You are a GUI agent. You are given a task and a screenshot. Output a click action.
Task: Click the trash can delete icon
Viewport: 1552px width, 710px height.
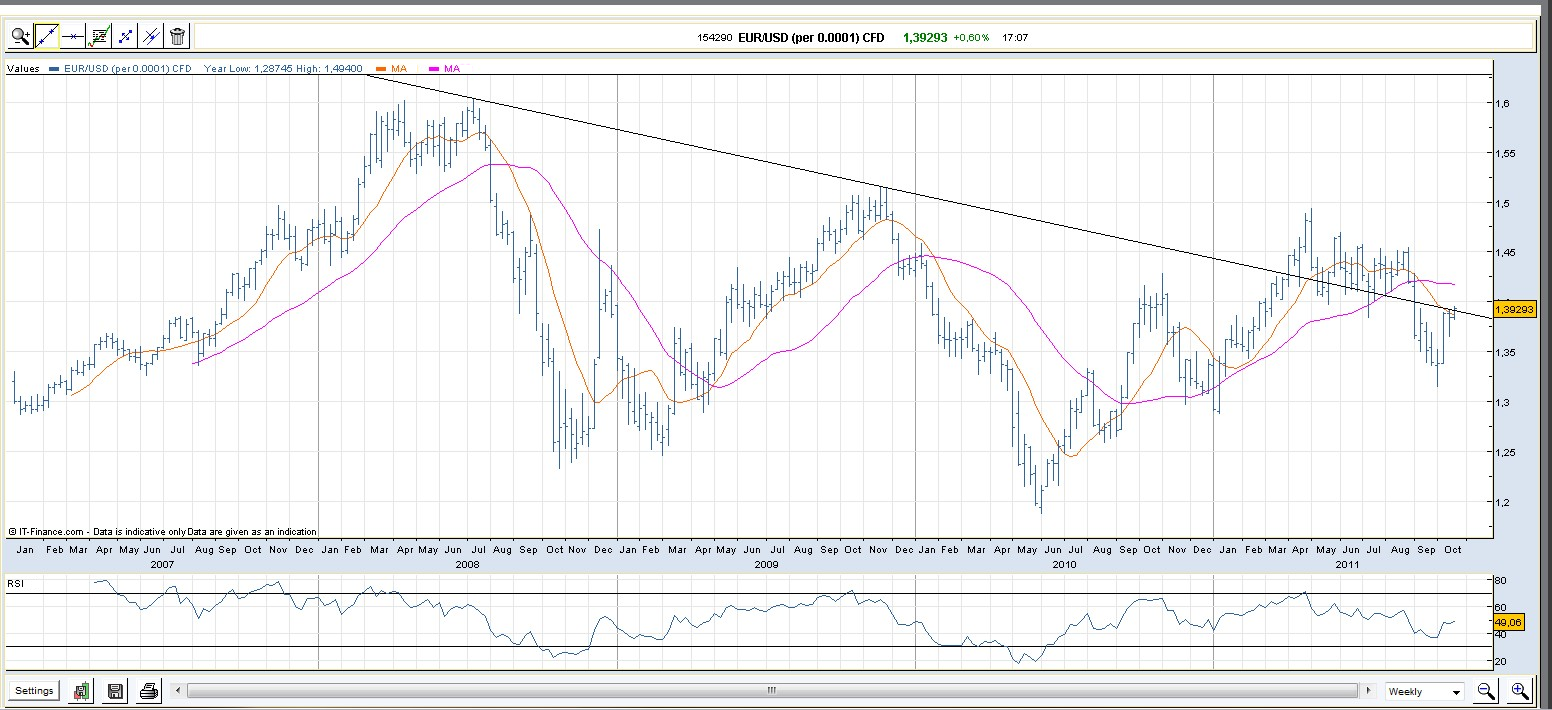[177, 37]
